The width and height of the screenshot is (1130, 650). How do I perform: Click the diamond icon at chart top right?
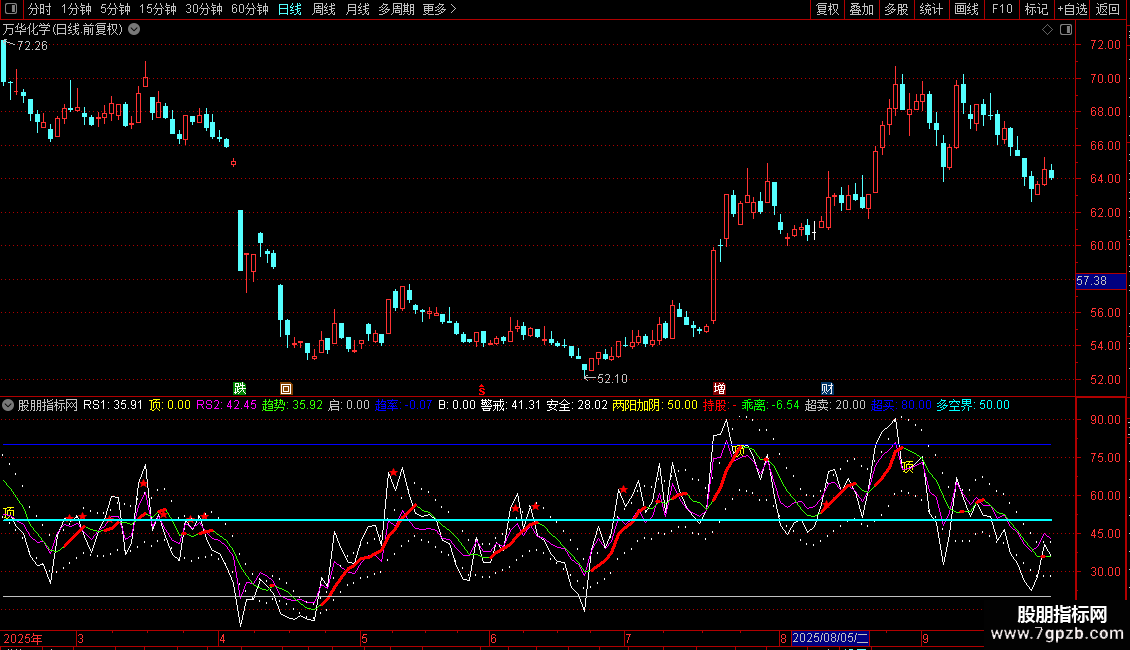pos(1048,30)
